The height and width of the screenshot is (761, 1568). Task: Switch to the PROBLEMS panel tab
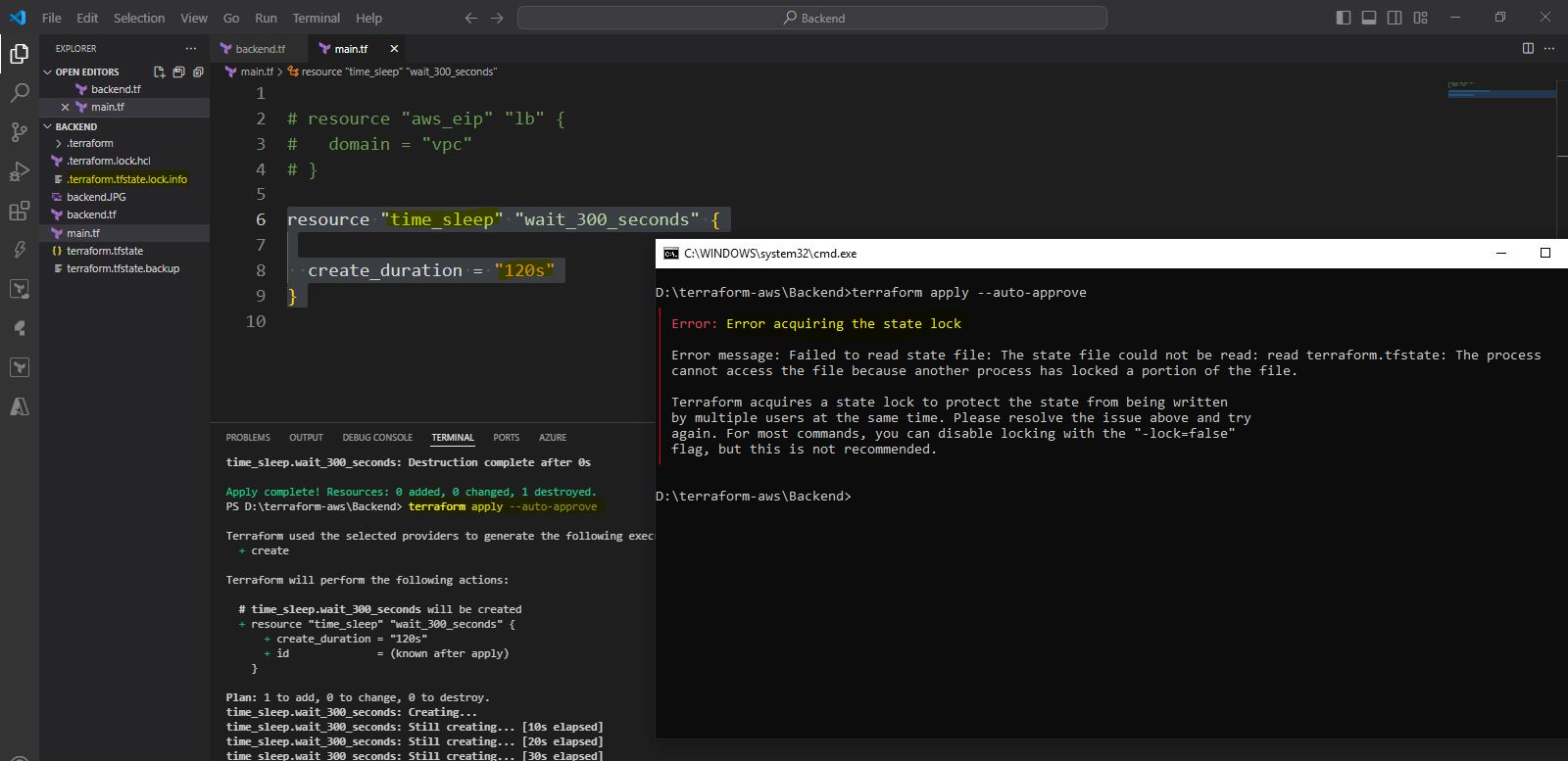[x=248, y=437]
